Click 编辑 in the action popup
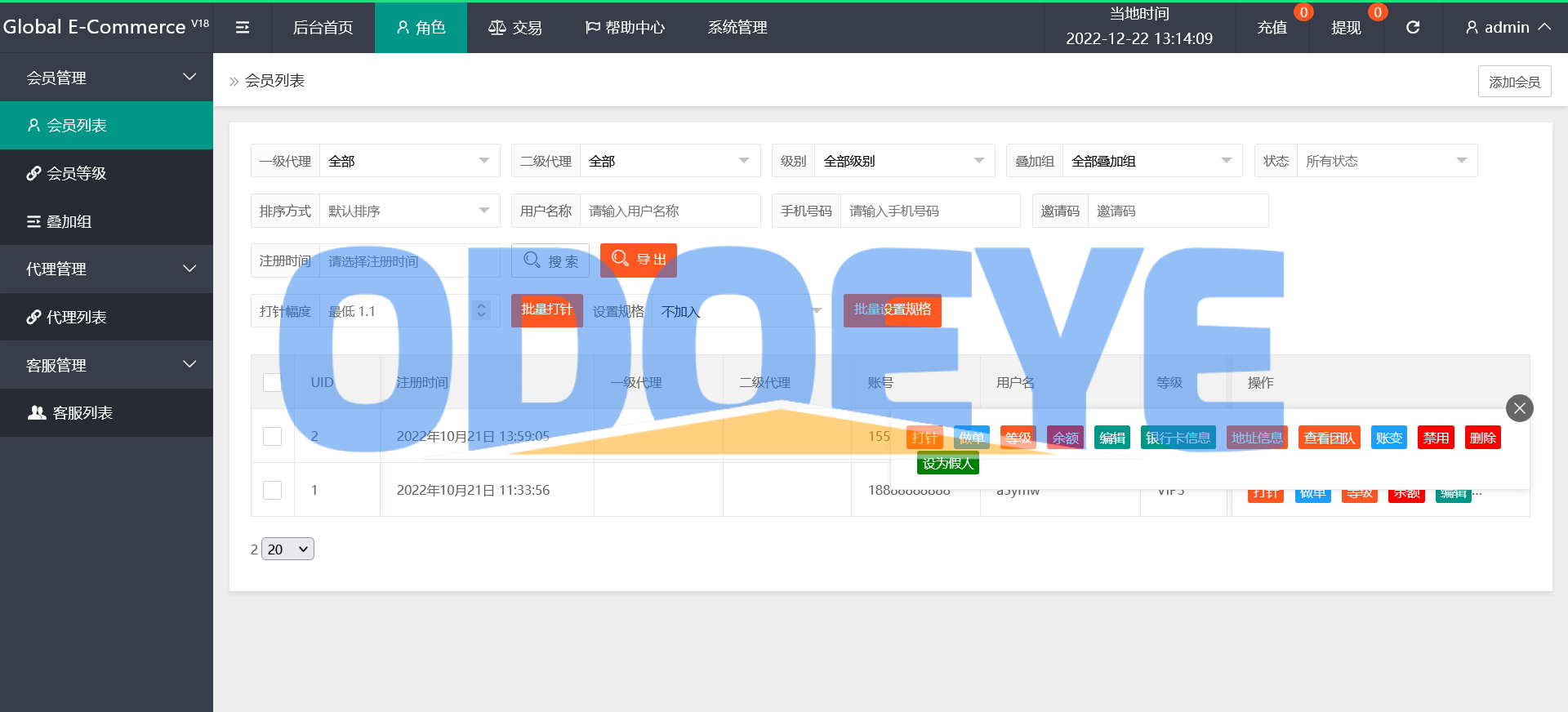The height and width of the screenshot is (712, 1568). click(1112, 438)
